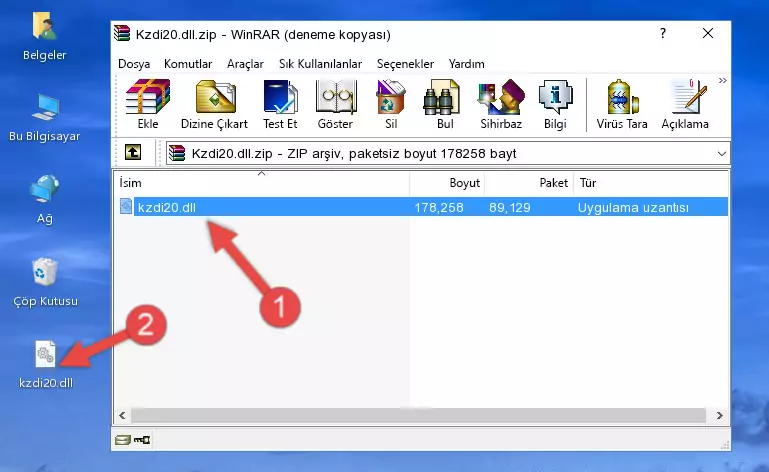The height and width of the screenshot is (472, 769).
Task: Sort by the İsim column header
Action: (x=262, y=183)
